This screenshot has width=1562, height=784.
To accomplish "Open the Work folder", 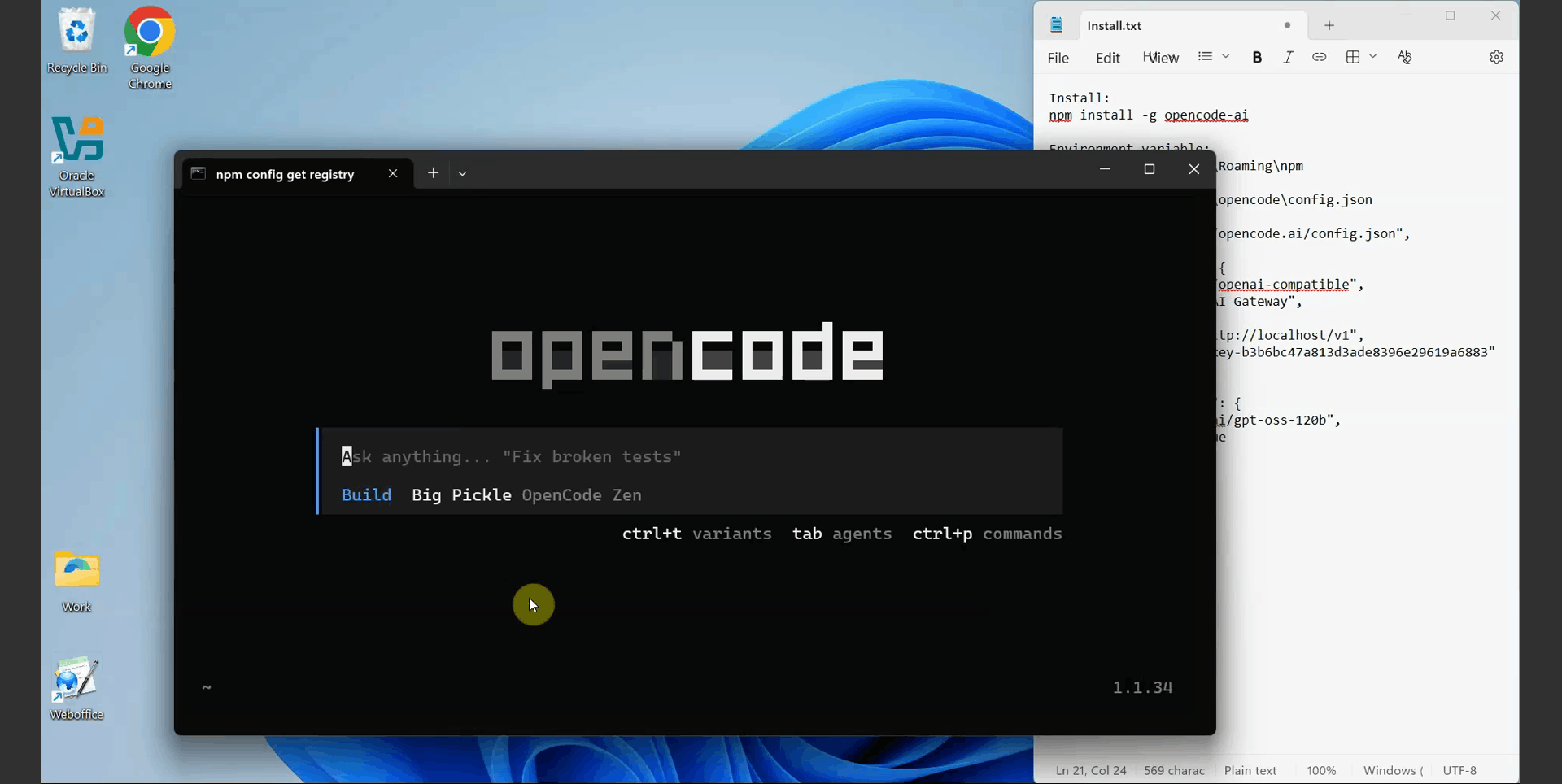I will pyautogui.click(x=76, y=571).
